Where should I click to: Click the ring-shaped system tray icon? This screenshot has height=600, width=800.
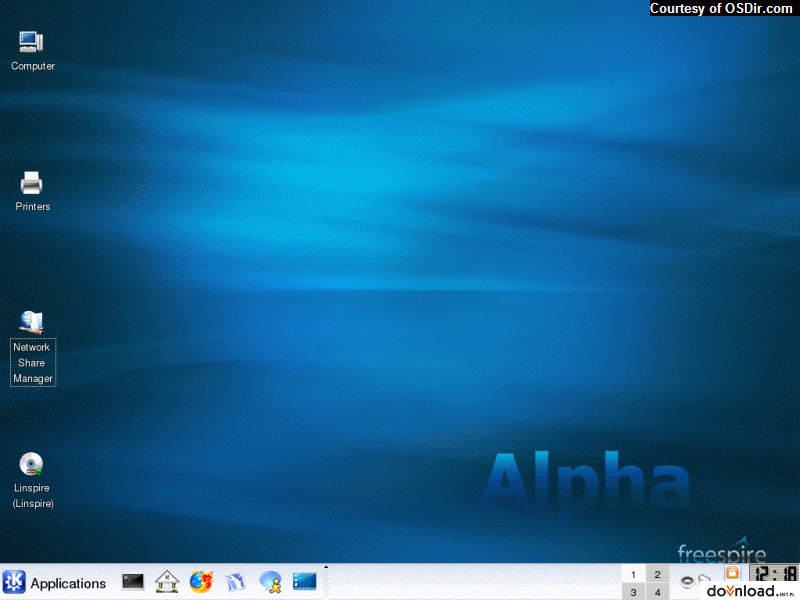pyautogui.click(x=687, y=581)
